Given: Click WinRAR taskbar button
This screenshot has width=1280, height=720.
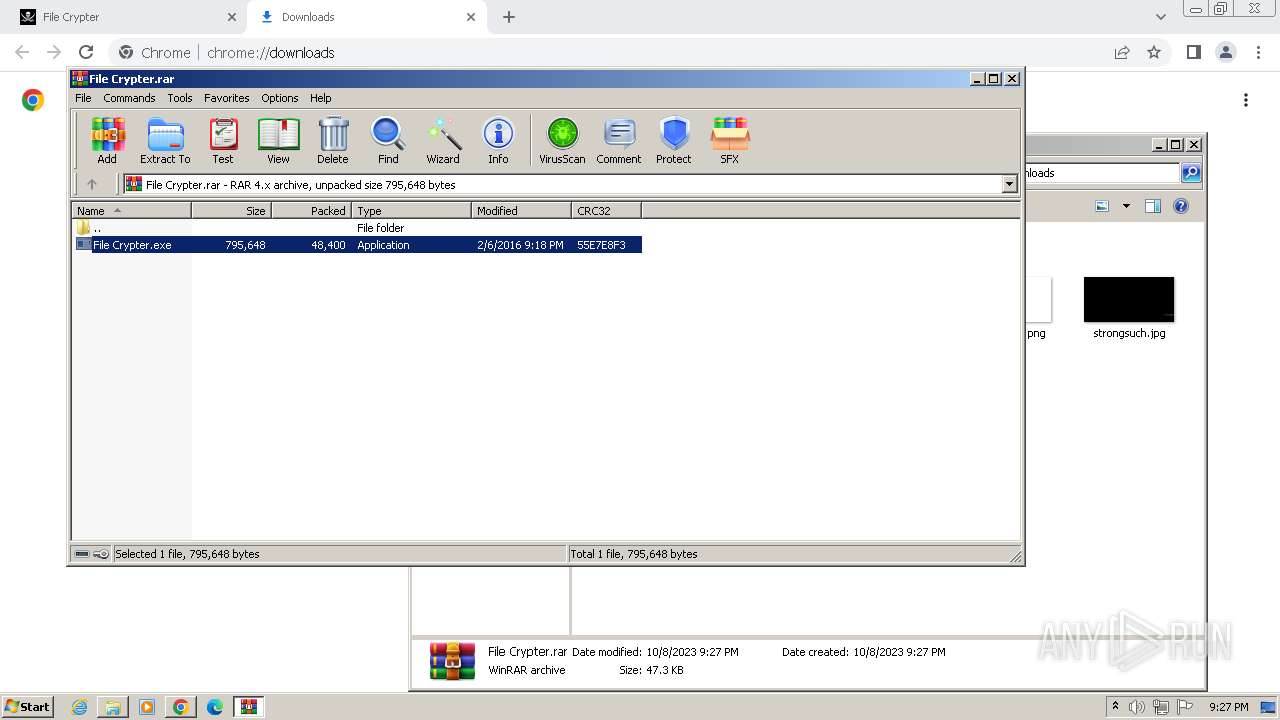Looking at the screenshot, I should (249, 707).
